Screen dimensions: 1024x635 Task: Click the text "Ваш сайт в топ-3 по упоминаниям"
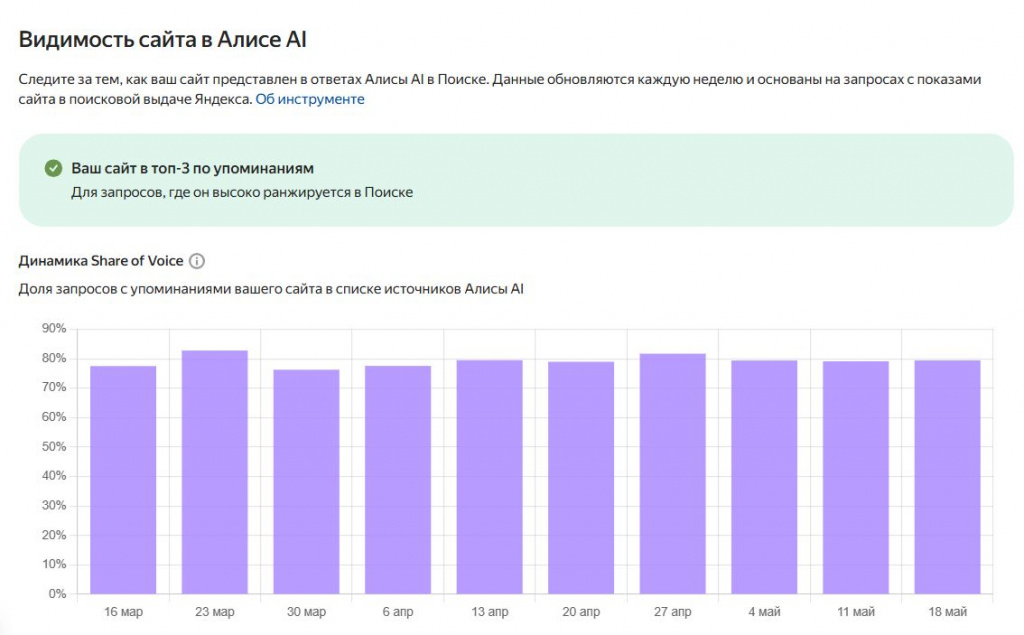[193, 169]
